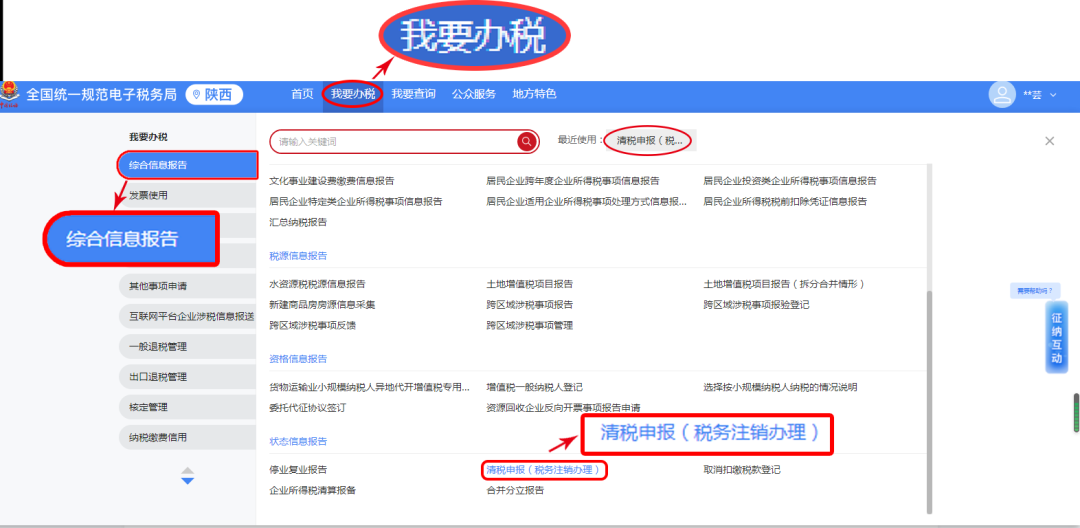1080x528 pixels.
Task: Open 合并分立报告 link
Action: coord(515,491)
